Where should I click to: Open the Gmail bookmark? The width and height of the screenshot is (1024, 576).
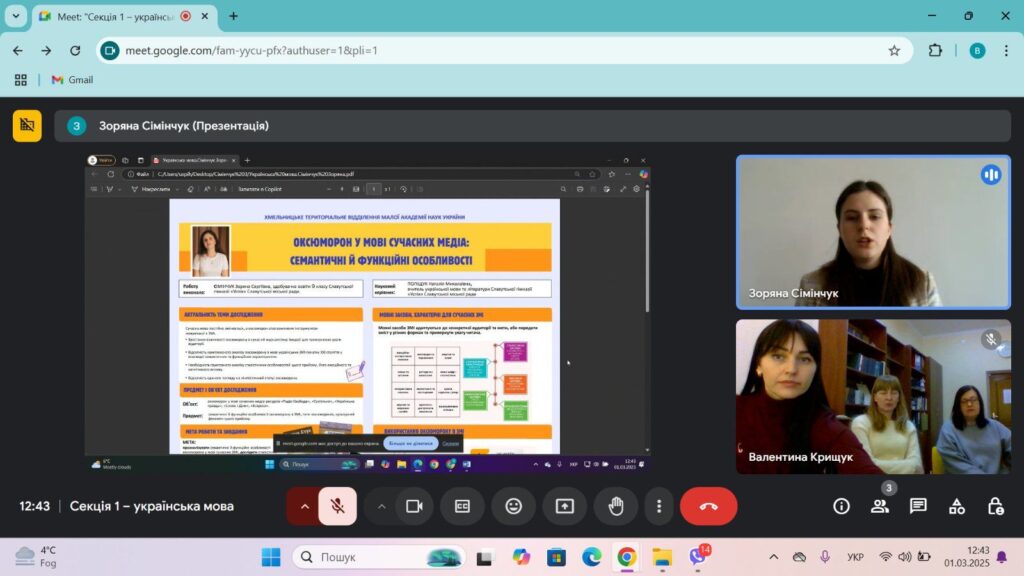point(72,80)
